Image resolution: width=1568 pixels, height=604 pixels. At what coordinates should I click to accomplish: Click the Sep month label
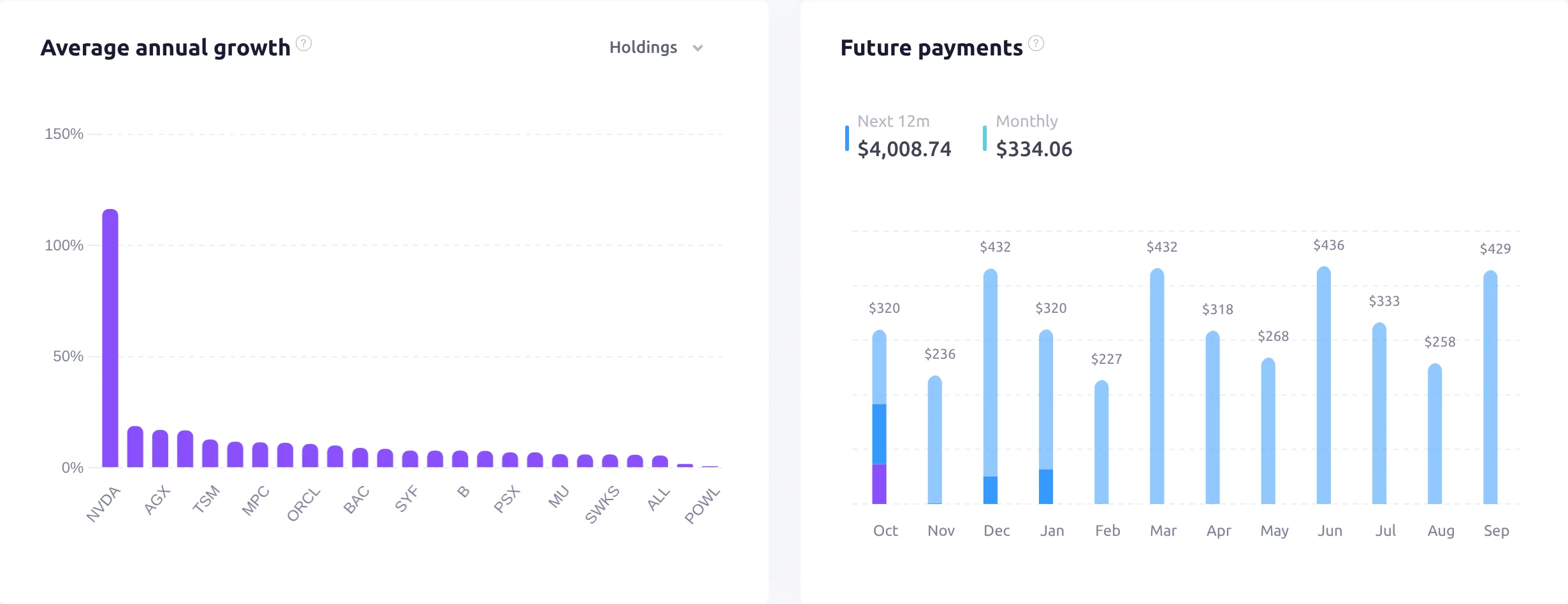pos(1496,531)
